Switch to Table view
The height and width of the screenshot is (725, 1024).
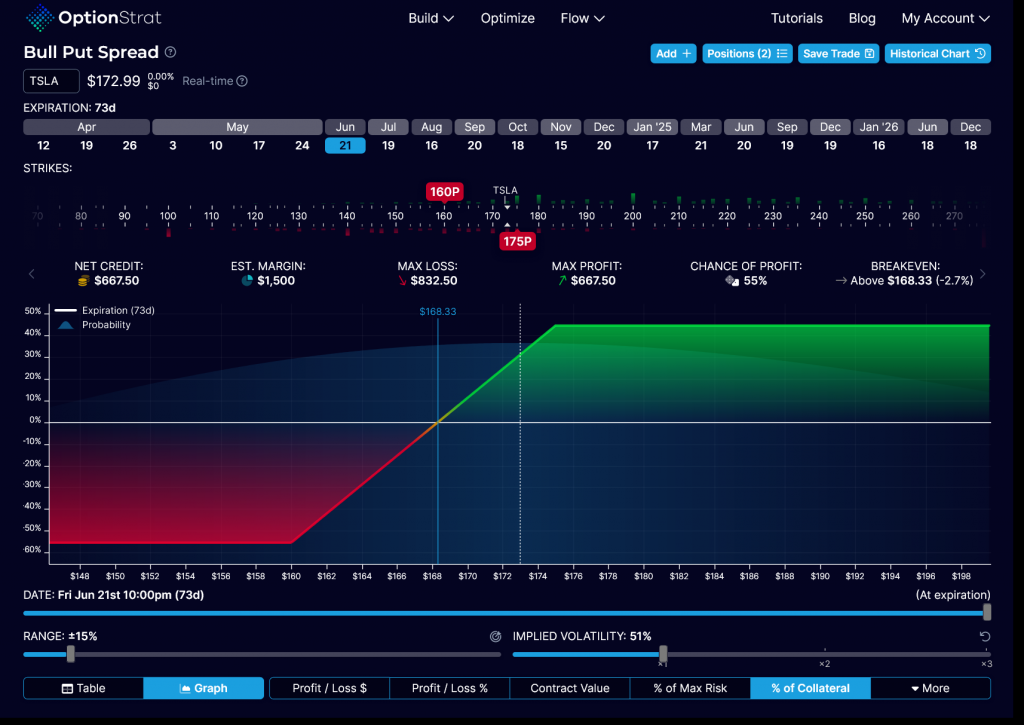click(x=83, y=688)
